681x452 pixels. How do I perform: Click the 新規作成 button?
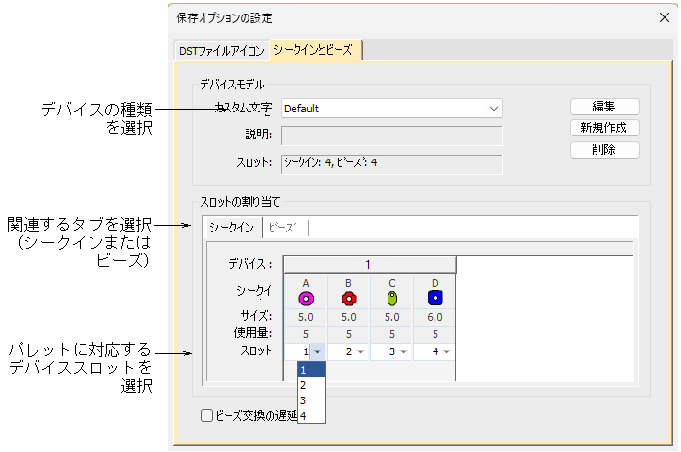(x=604, y=128)
